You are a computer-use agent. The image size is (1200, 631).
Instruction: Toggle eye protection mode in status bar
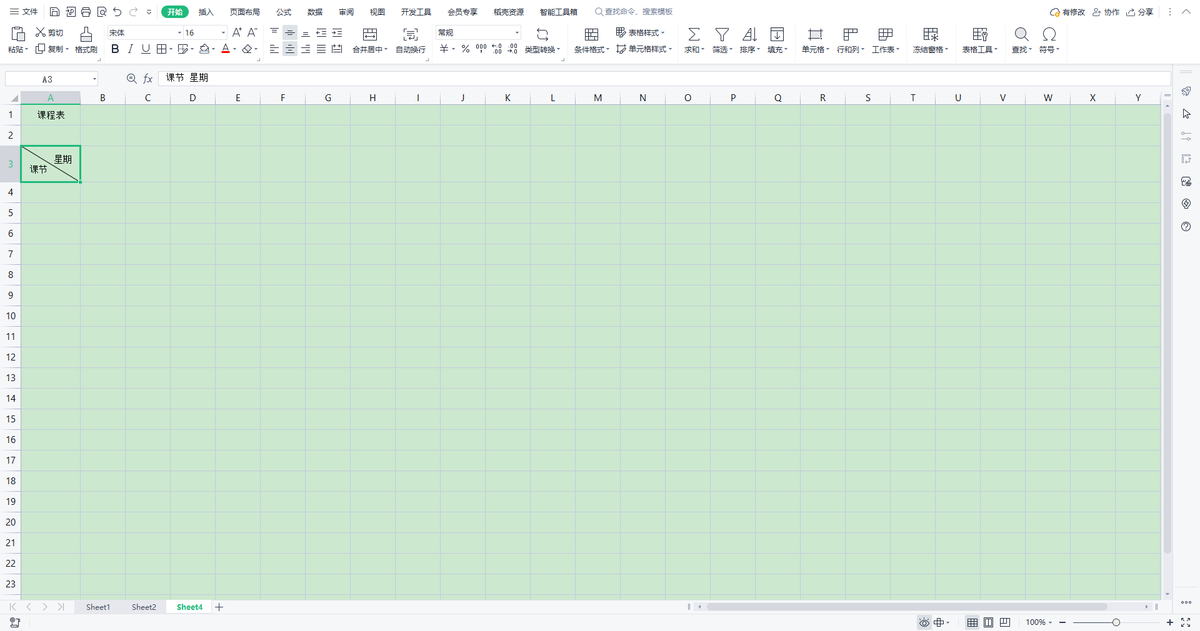pos(924,622)
